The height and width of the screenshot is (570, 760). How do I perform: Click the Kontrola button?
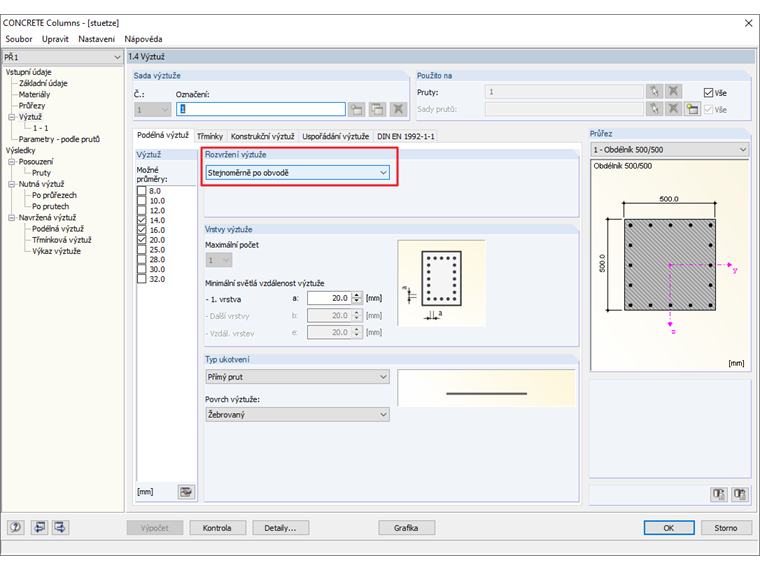click(x=217, y=528)
